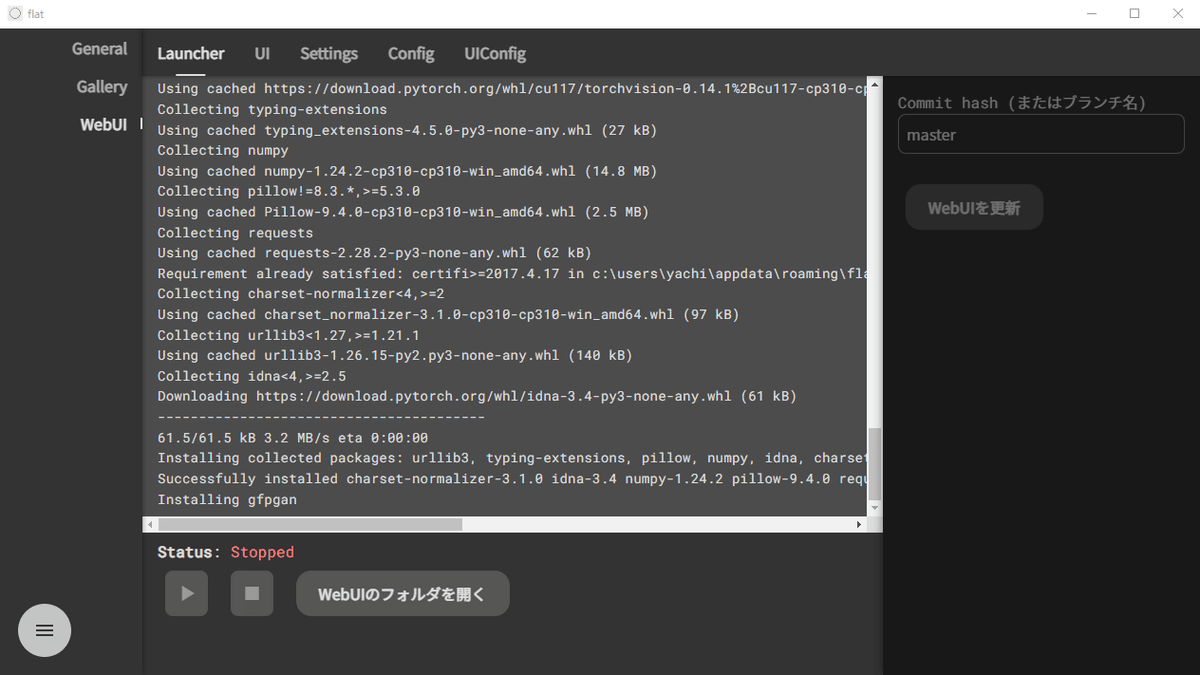Open the UIConfig tab
The image size is (1200, 675).
click(495, 54)
